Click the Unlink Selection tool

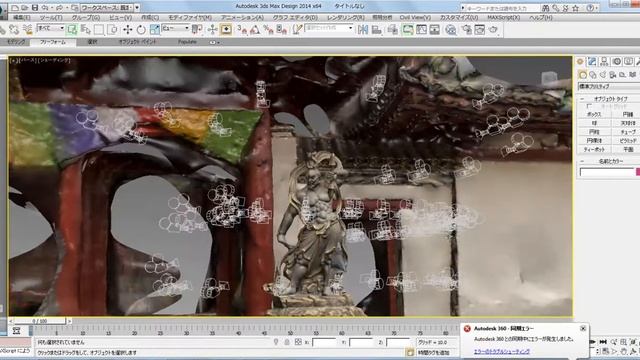(14, 29)
